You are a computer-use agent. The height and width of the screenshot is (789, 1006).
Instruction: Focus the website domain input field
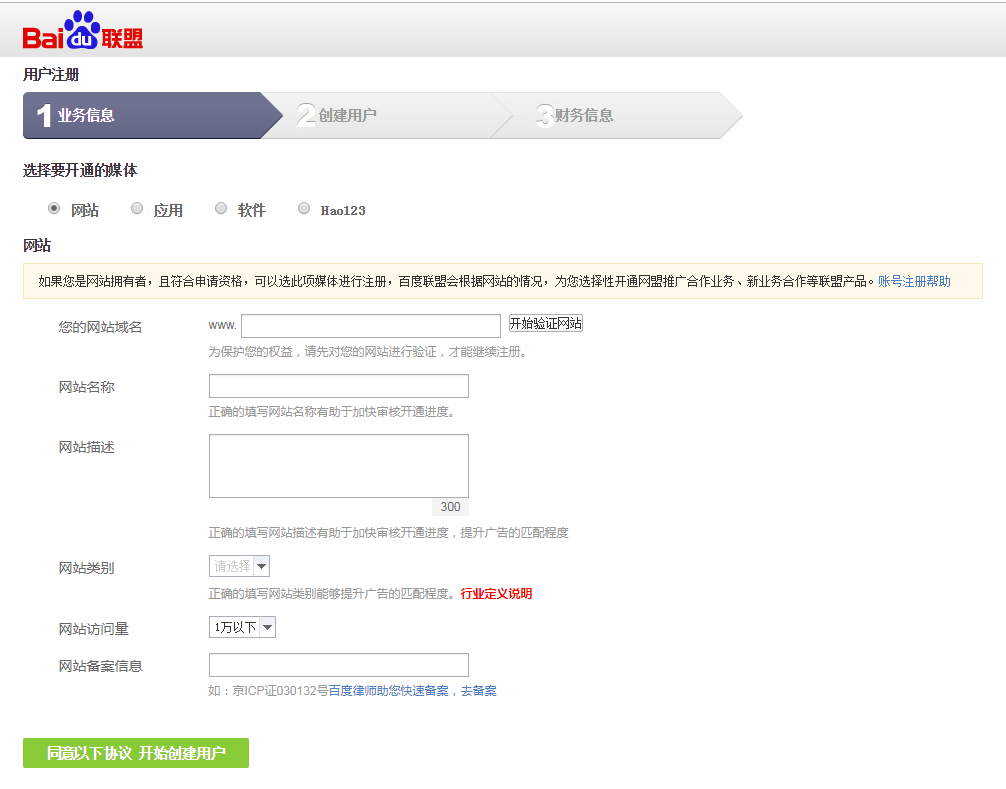pyautogui.click(x=370, y=326)
